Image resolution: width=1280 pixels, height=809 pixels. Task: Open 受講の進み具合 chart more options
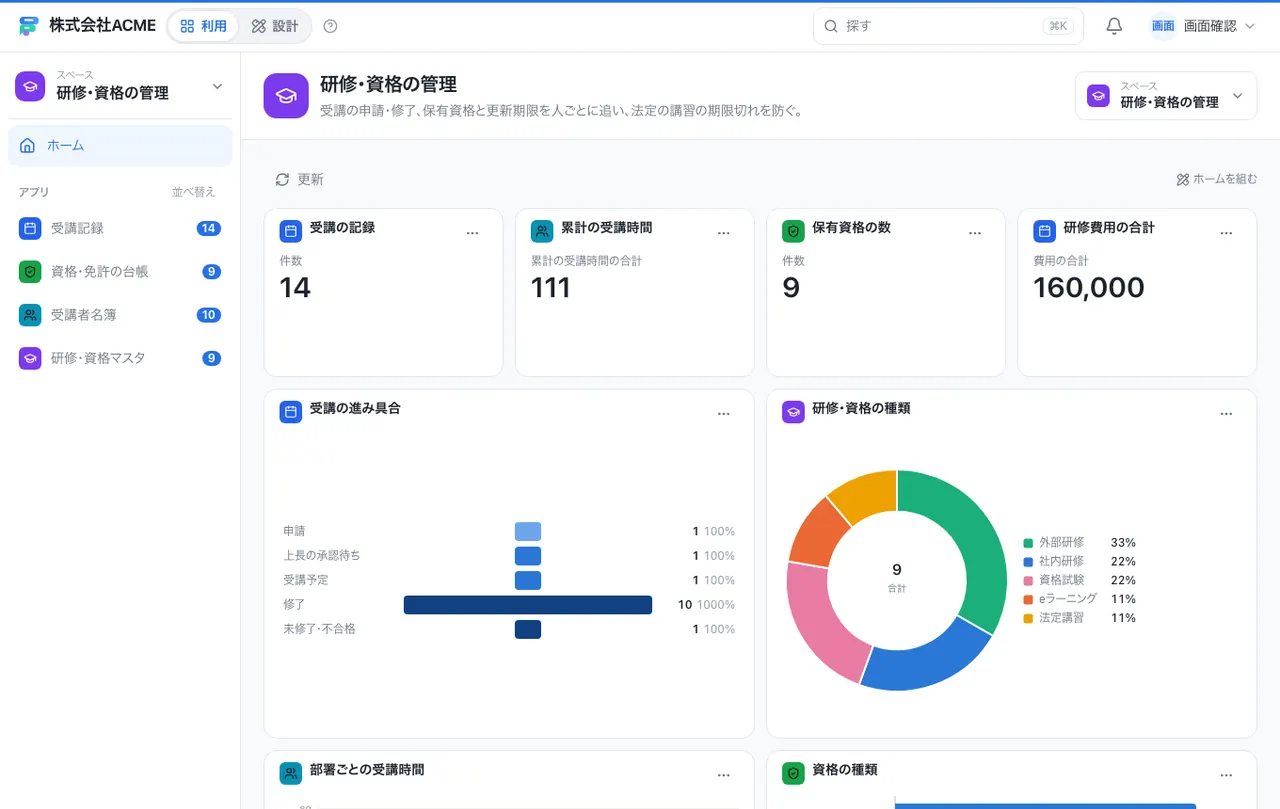pos(724,414)
